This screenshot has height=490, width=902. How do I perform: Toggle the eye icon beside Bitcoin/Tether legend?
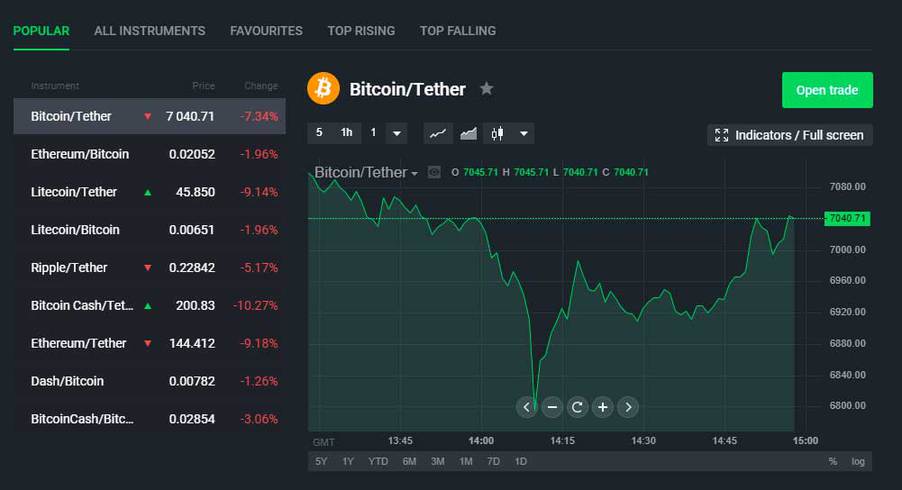tap(434, 172)
